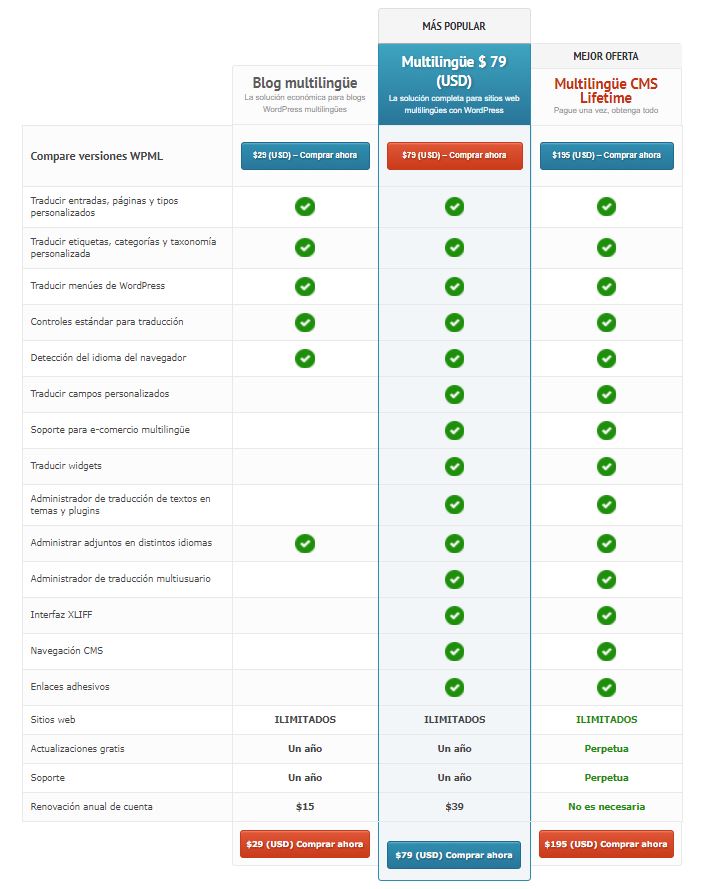Viewport: 703px width, 889px height.
Task: Select the Multilingüe $ 79 (USD) header
Action: coord(454,71)
